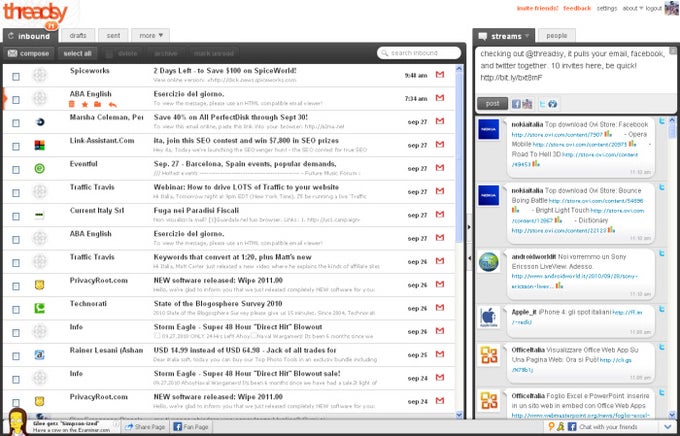Click the inbox vertical scrollbar thumb
Screen dimensions: 680x436
459,158
